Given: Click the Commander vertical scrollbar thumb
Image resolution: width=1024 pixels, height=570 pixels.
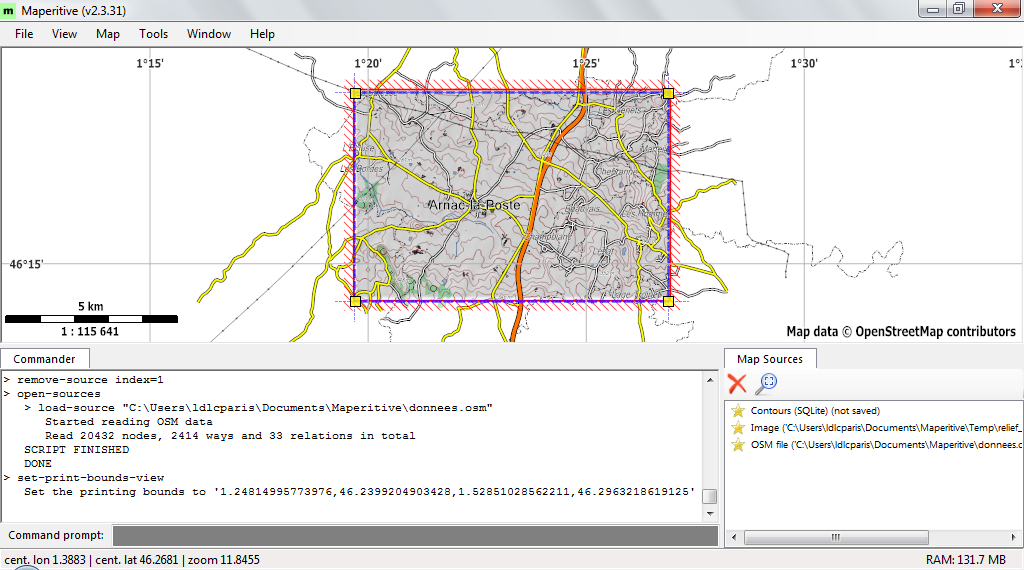Looking at the screenshot, I should [710, 496].
